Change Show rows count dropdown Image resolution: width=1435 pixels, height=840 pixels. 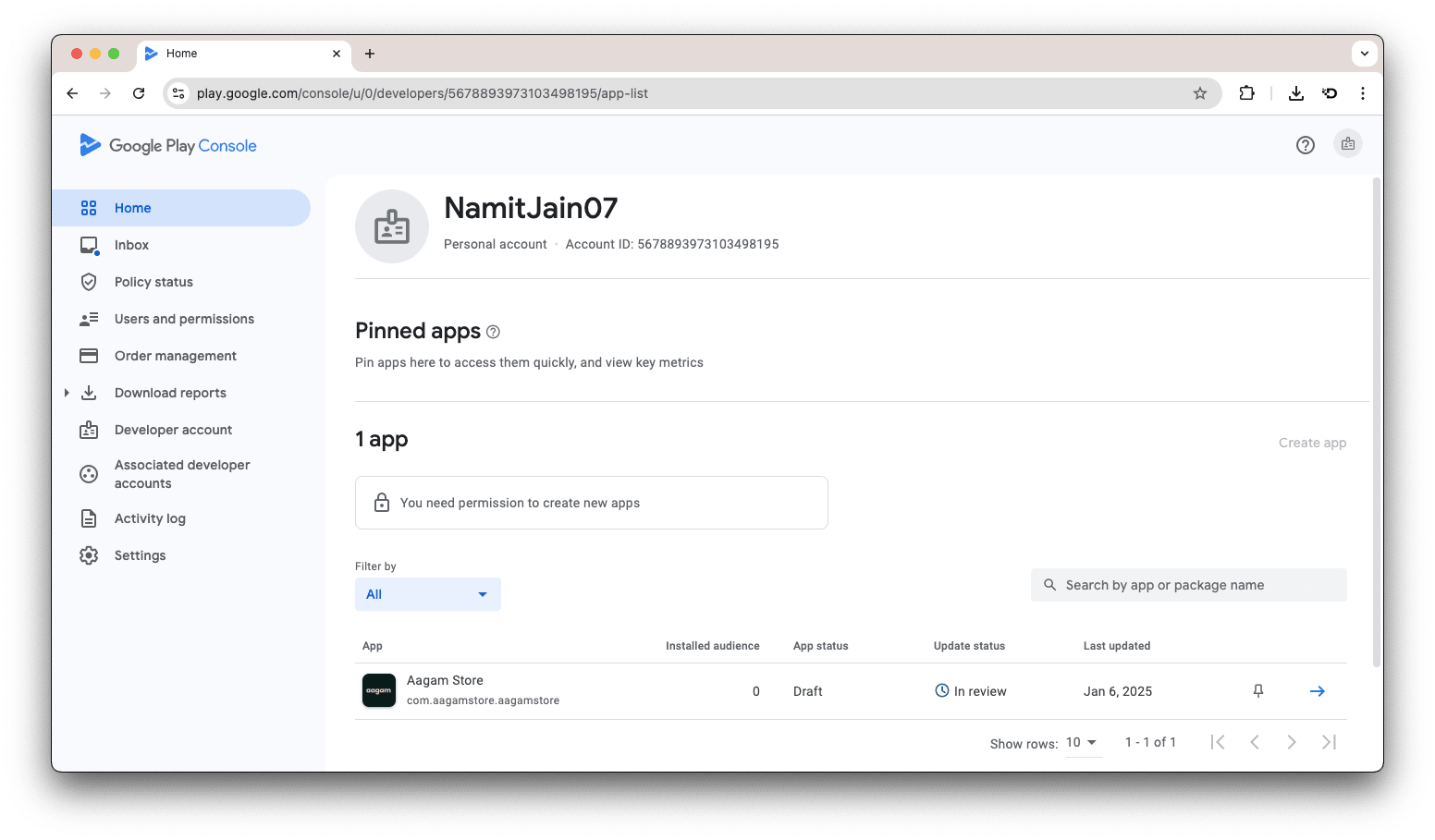tap(1082, 743)
